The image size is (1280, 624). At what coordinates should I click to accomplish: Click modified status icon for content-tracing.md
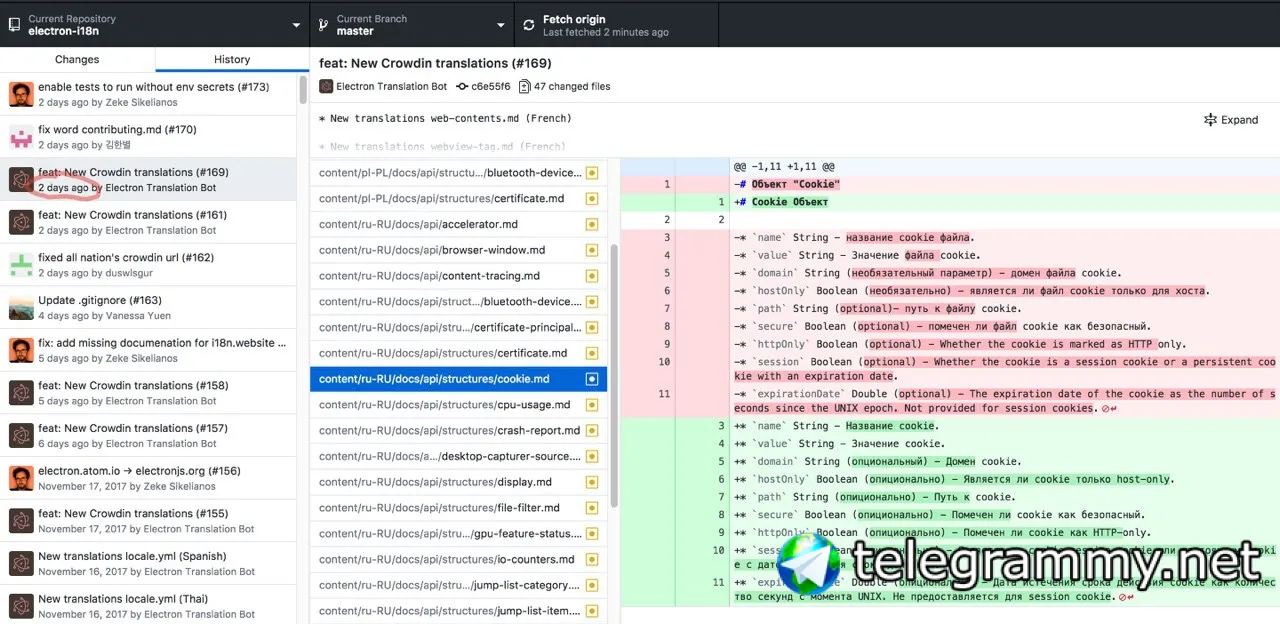coord(592,276)
